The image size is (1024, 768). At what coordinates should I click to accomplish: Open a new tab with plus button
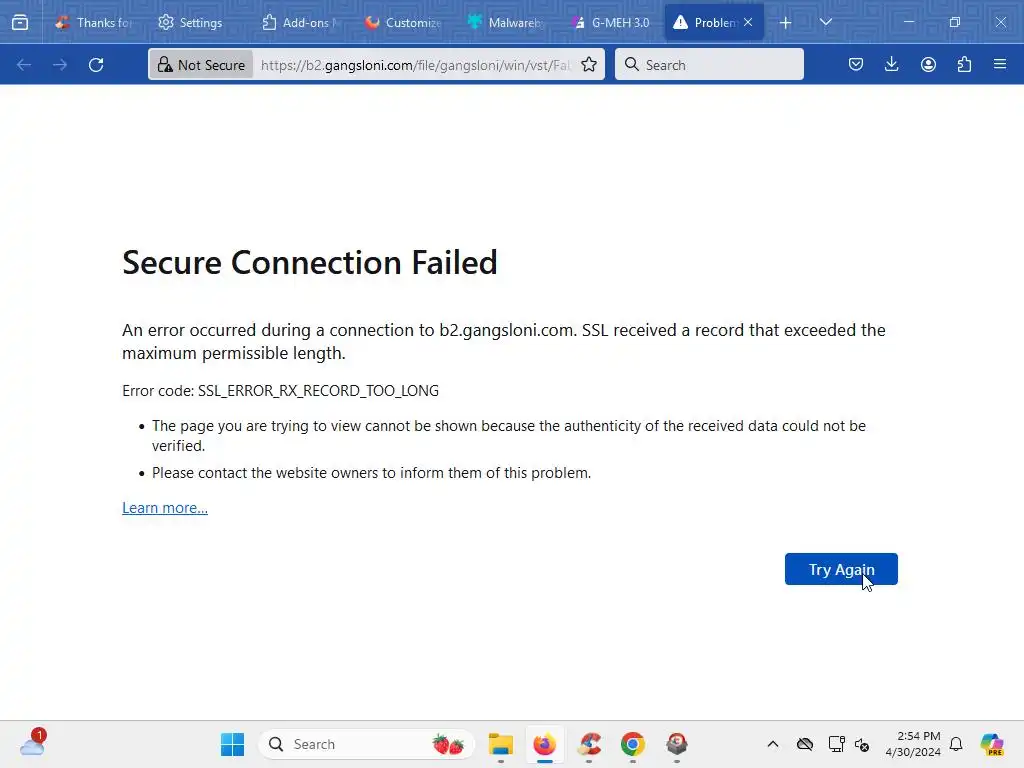tap(786, 22)
